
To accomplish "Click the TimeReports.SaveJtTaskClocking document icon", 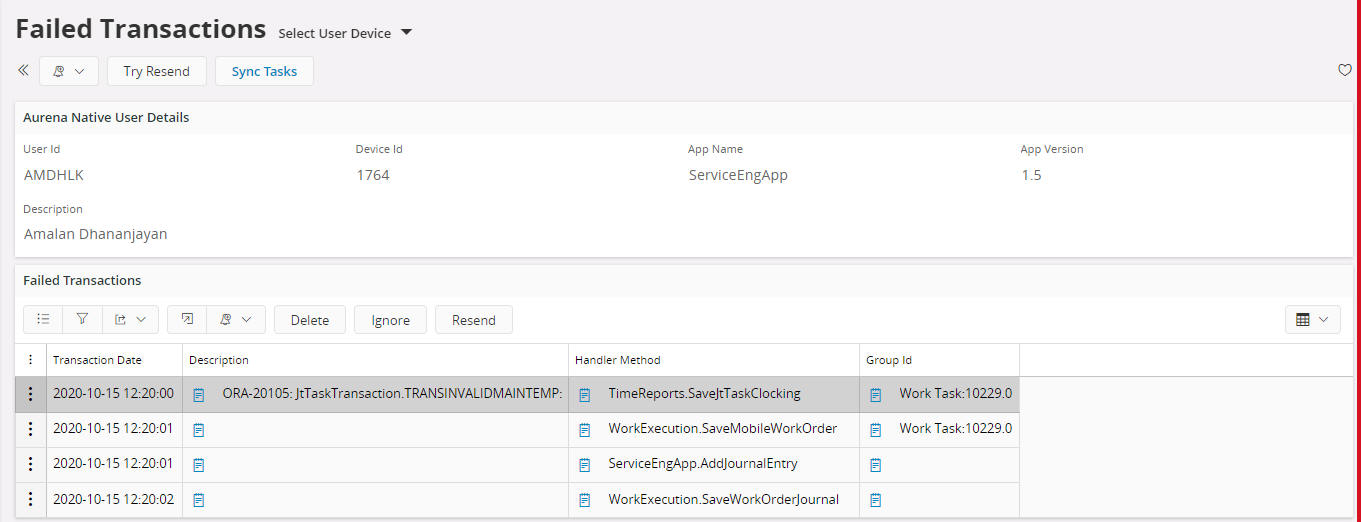I will pyautogui.click(x=585, y=395).
